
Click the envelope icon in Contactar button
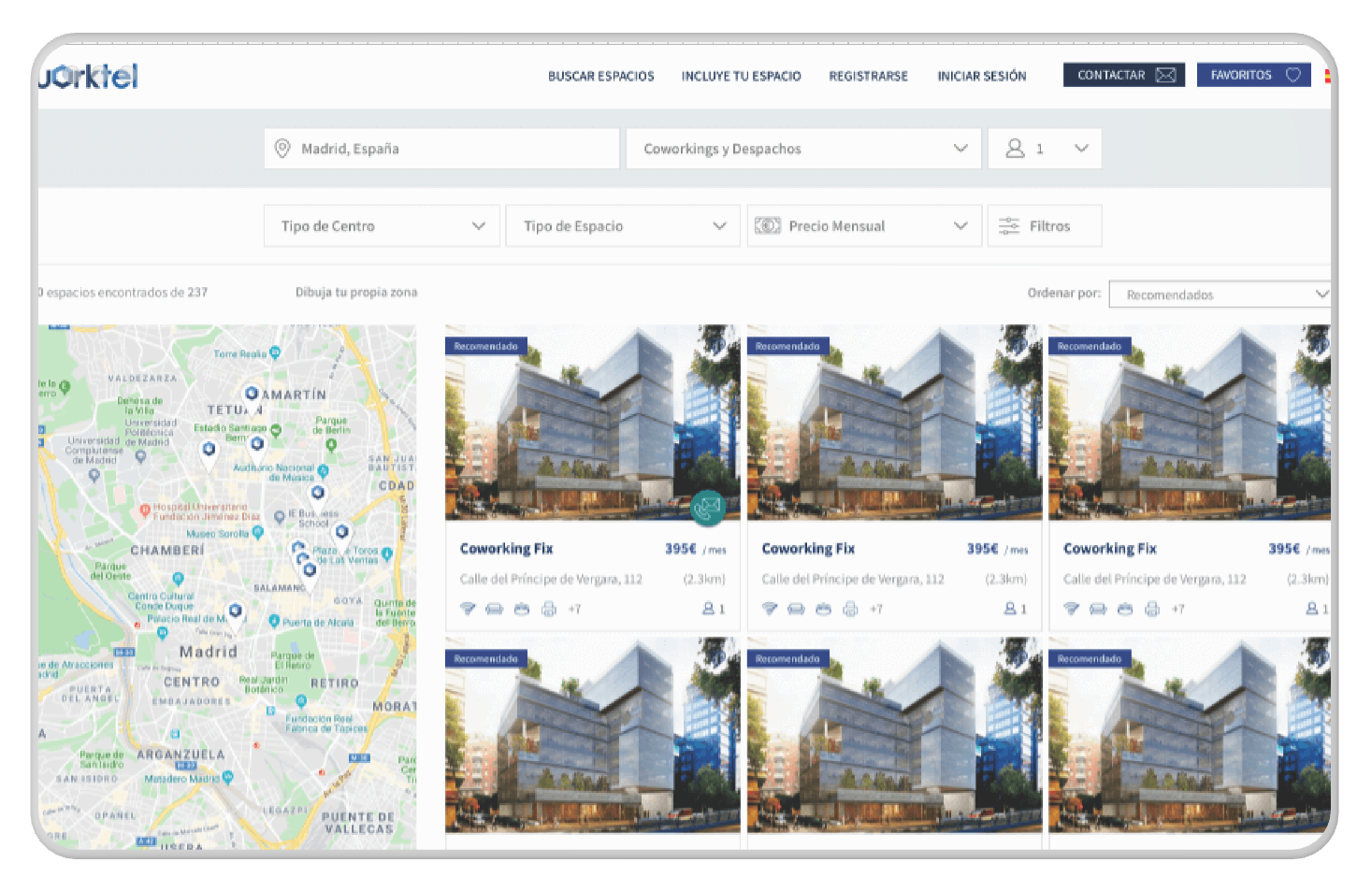[1165, 75]
